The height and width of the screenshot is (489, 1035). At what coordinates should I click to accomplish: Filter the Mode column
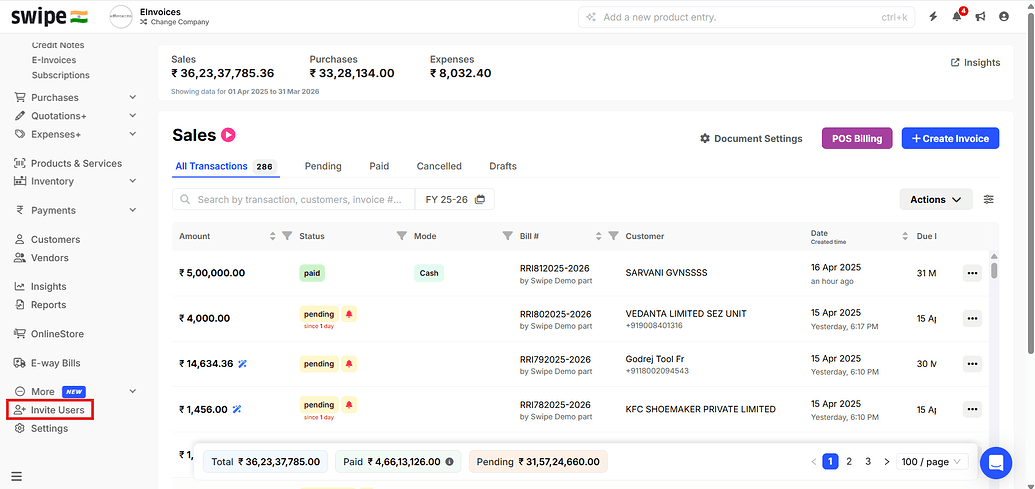[x=507, y=236]
